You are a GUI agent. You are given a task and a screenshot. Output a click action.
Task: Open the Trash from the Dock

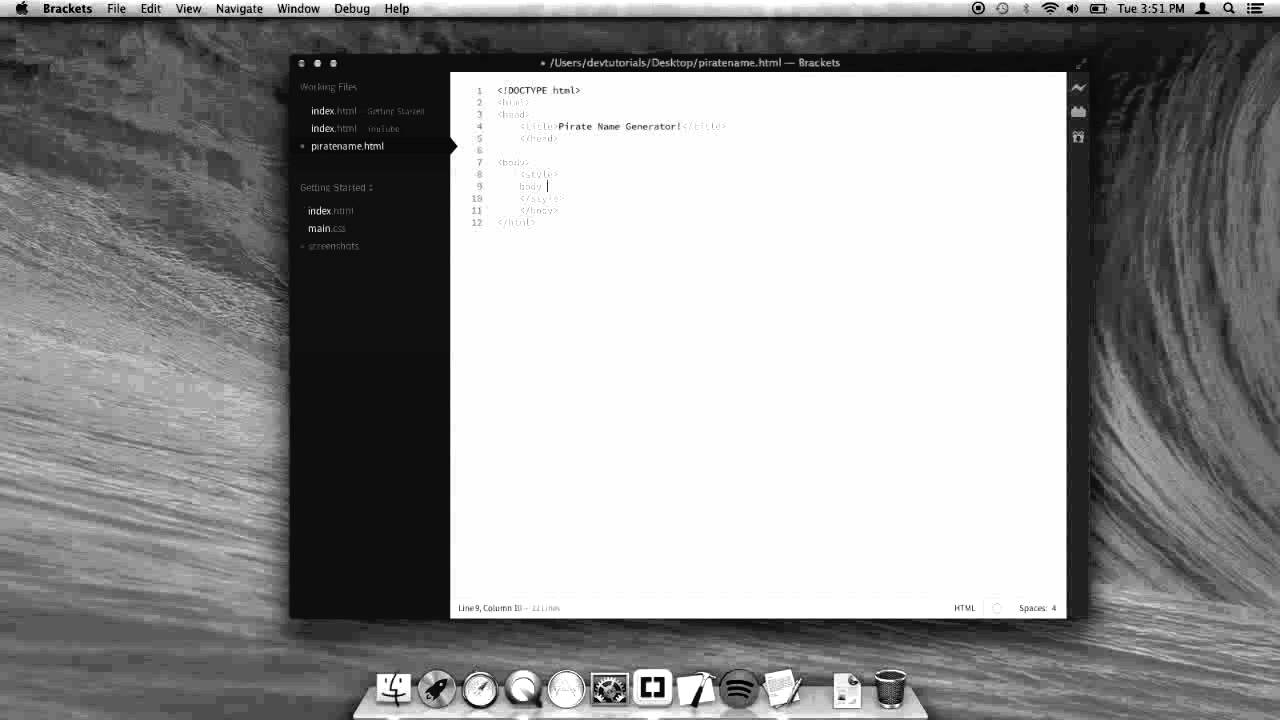[888, 688]
